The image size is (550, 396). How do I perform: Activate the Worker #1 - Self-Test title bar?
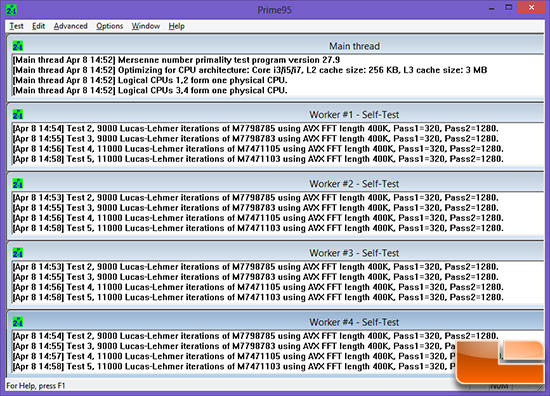[x=276, y=114]
